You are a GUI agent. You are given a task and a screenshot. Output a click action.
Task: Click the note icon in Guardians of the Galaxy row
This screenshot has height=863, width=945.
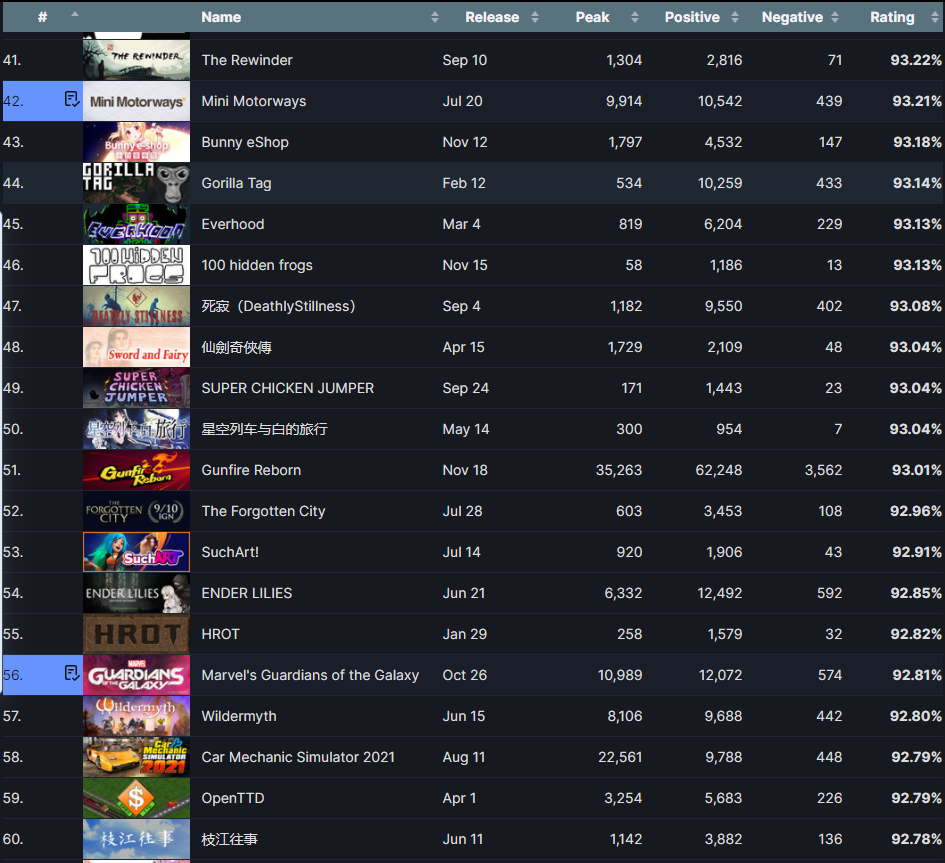click(72, 673)
